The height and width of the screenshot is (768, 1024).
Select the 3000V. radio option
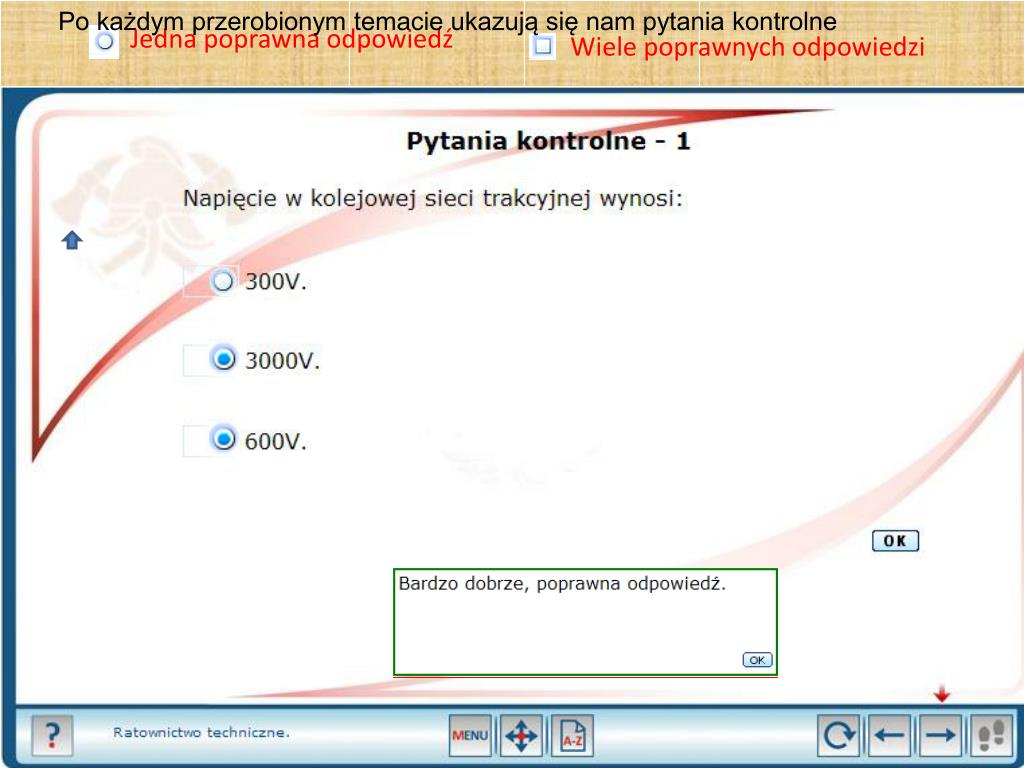click(223, 359)
